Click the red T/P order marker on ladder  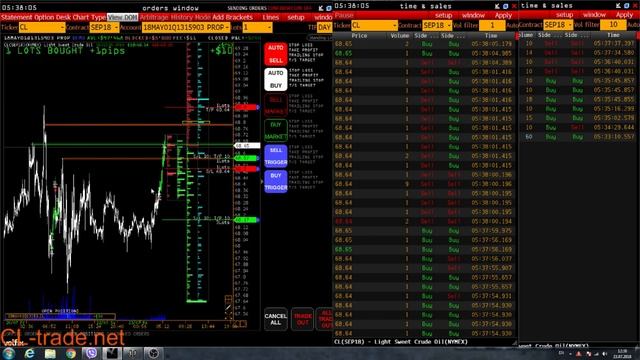[247, 107]
